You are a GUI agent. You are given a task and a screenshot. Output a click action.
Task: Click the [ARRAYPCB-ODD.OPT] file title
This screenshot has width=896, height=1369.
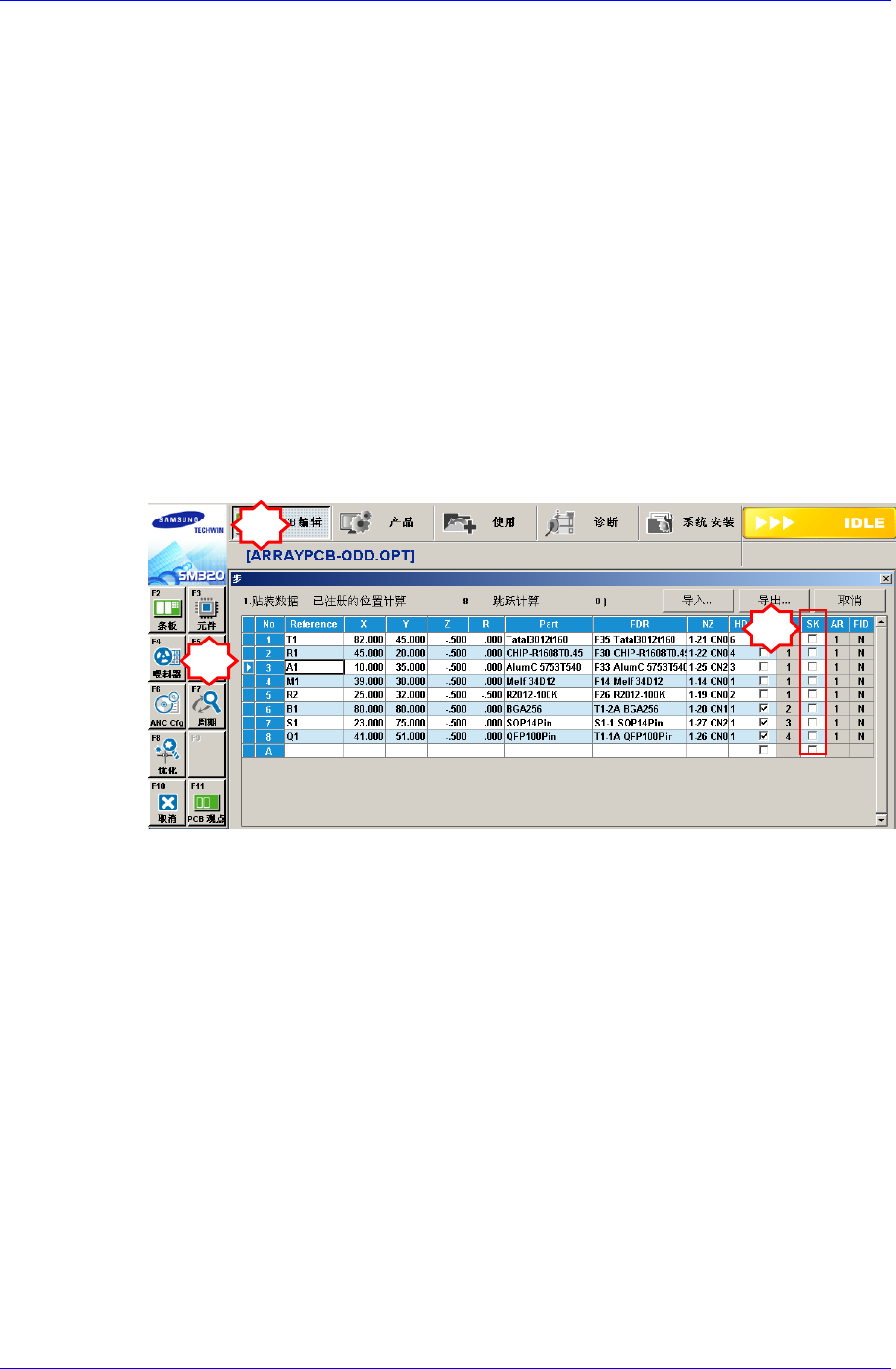point(330,555)
